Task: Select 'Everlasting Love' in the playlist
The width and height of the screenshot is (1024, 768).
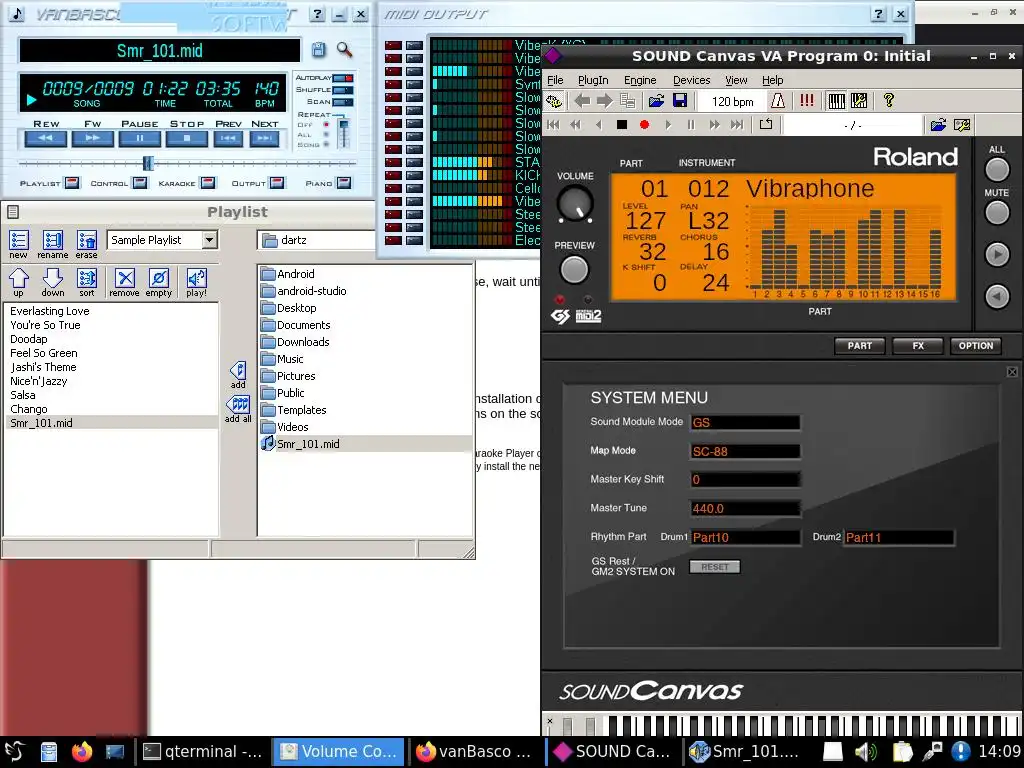Action: pos(50,311)
